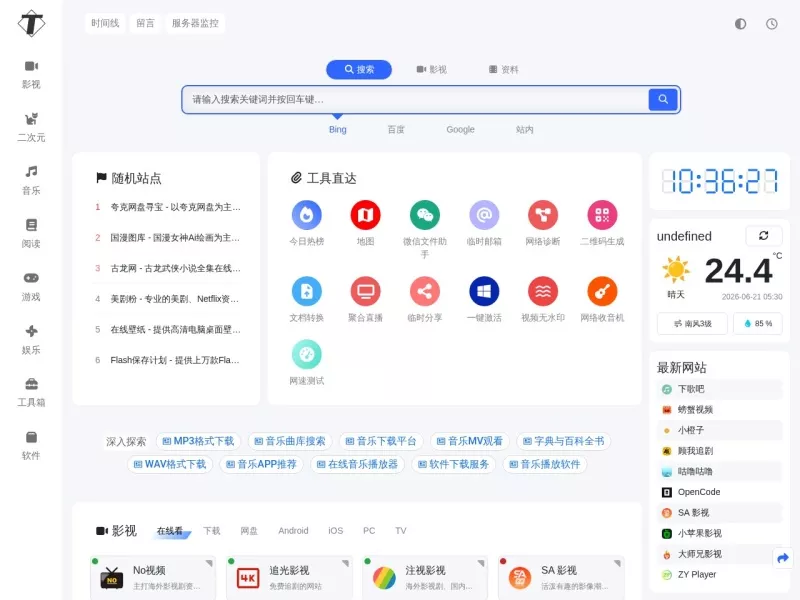Switch to the PC tab
800x600 pixels.
pyautogui.click(x=369, y=531)
